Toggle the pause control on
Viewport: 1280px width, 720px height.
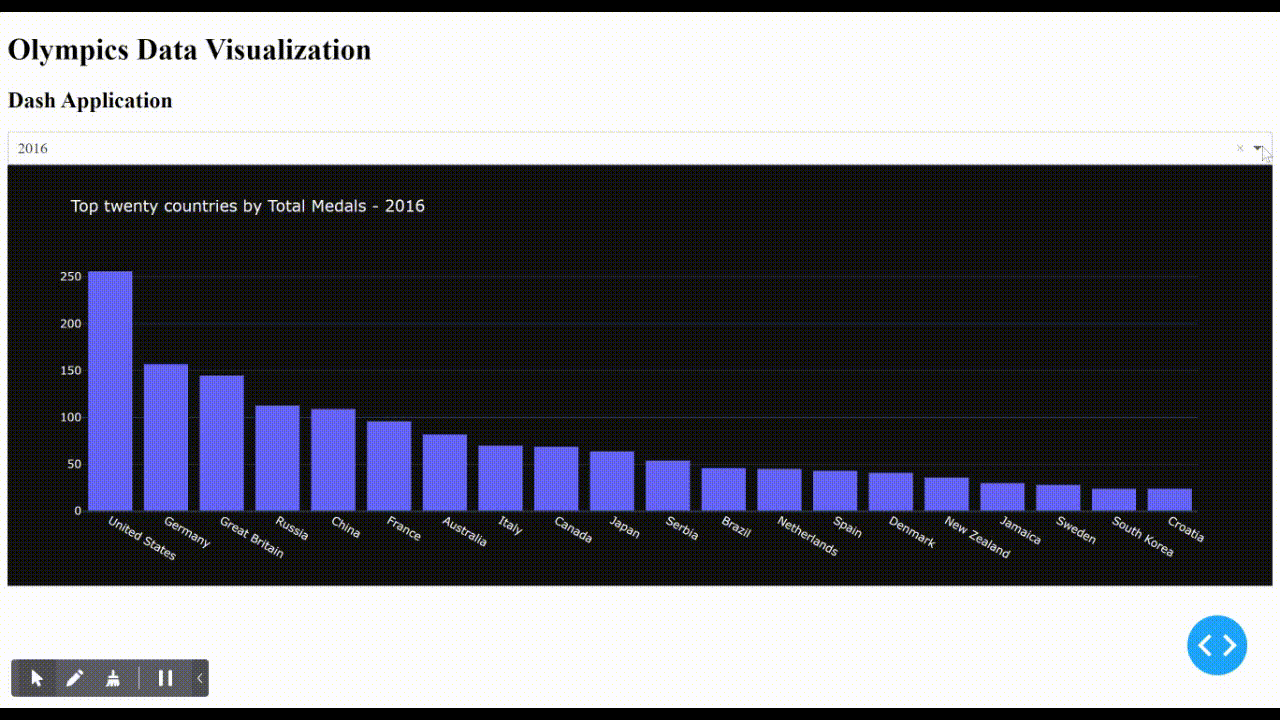point(166,678)
